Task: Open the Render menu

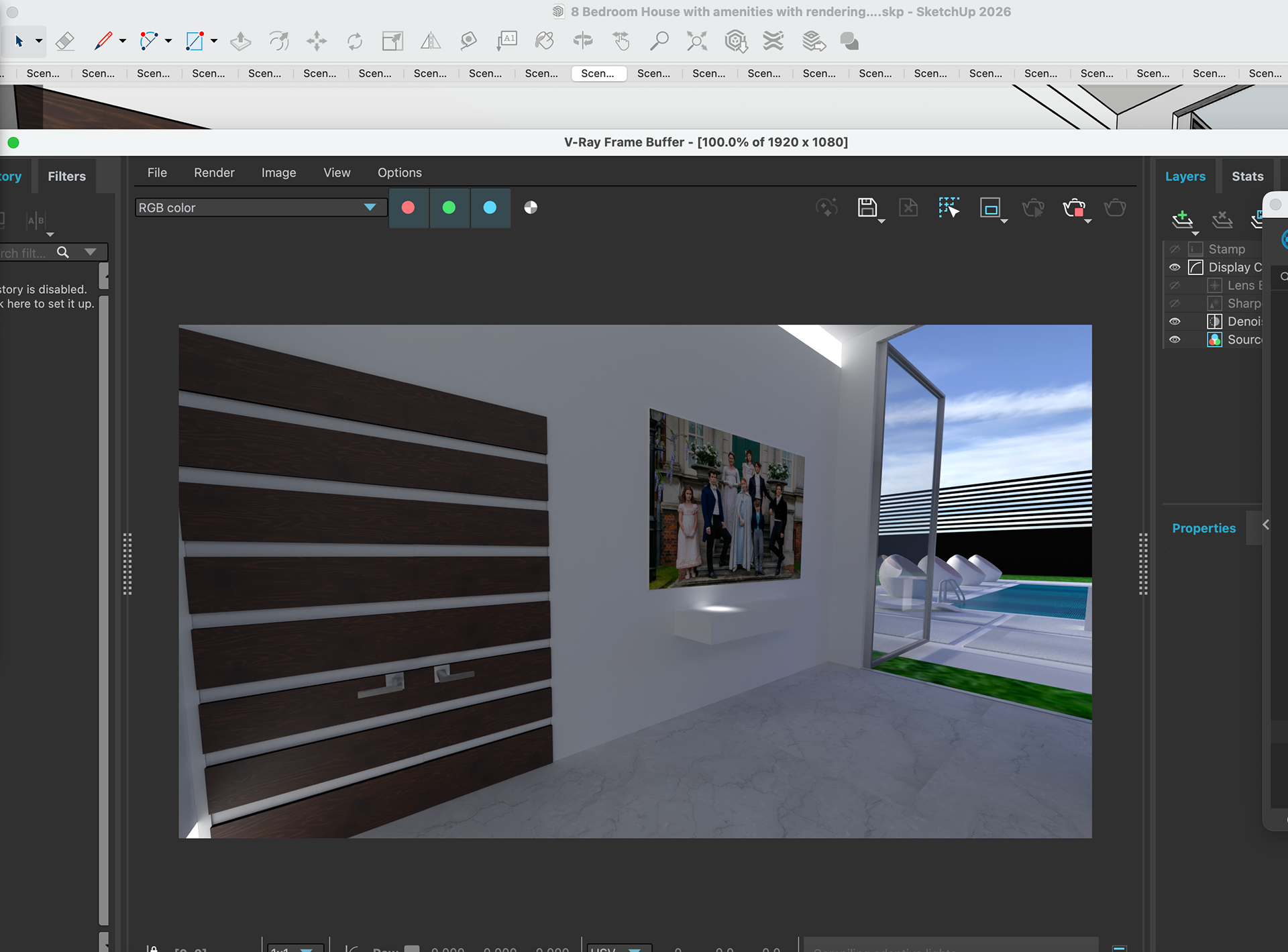Action: (214, 172)
